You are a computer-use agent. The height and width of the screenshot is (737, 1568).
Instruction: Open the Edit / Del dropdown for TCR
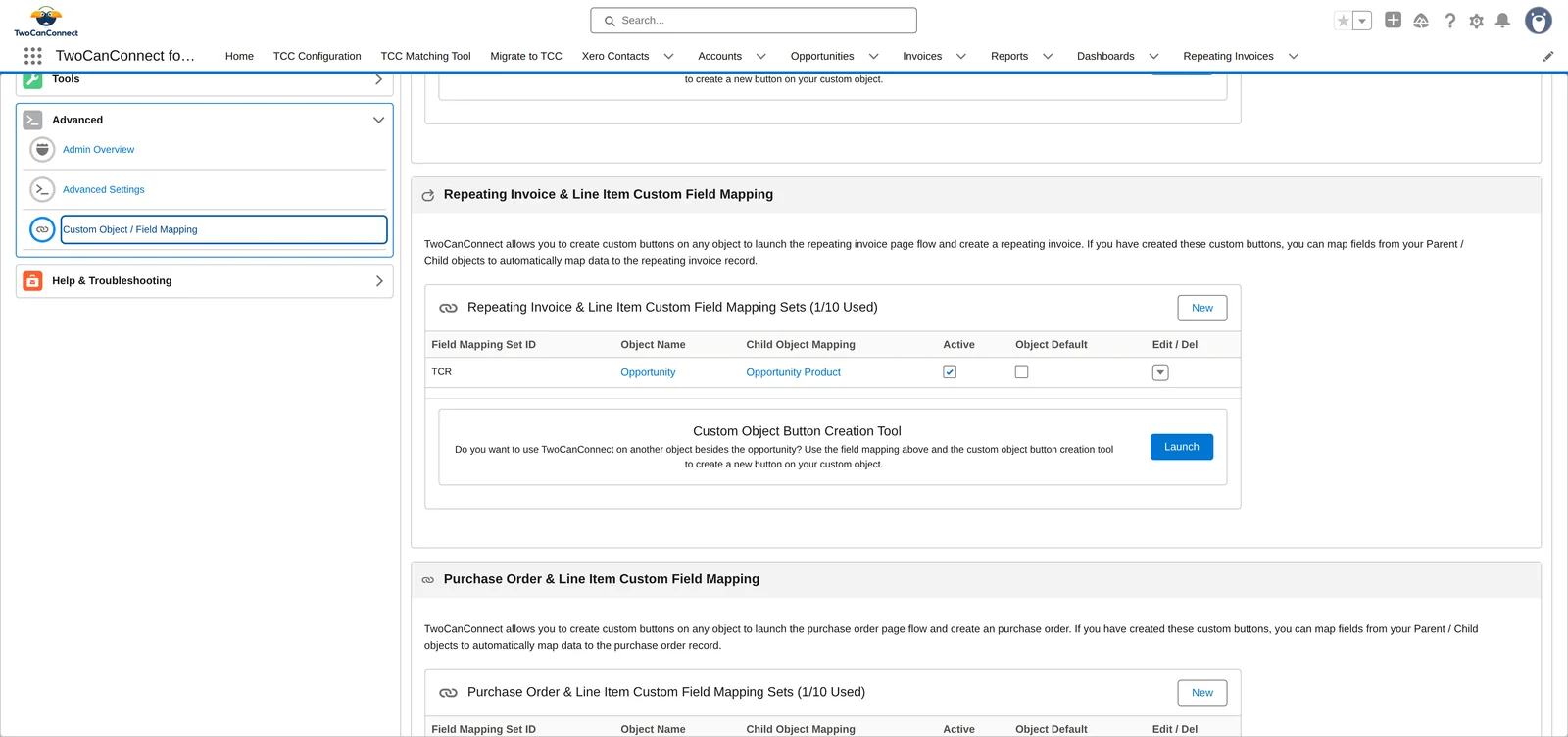pos(1160,372)
